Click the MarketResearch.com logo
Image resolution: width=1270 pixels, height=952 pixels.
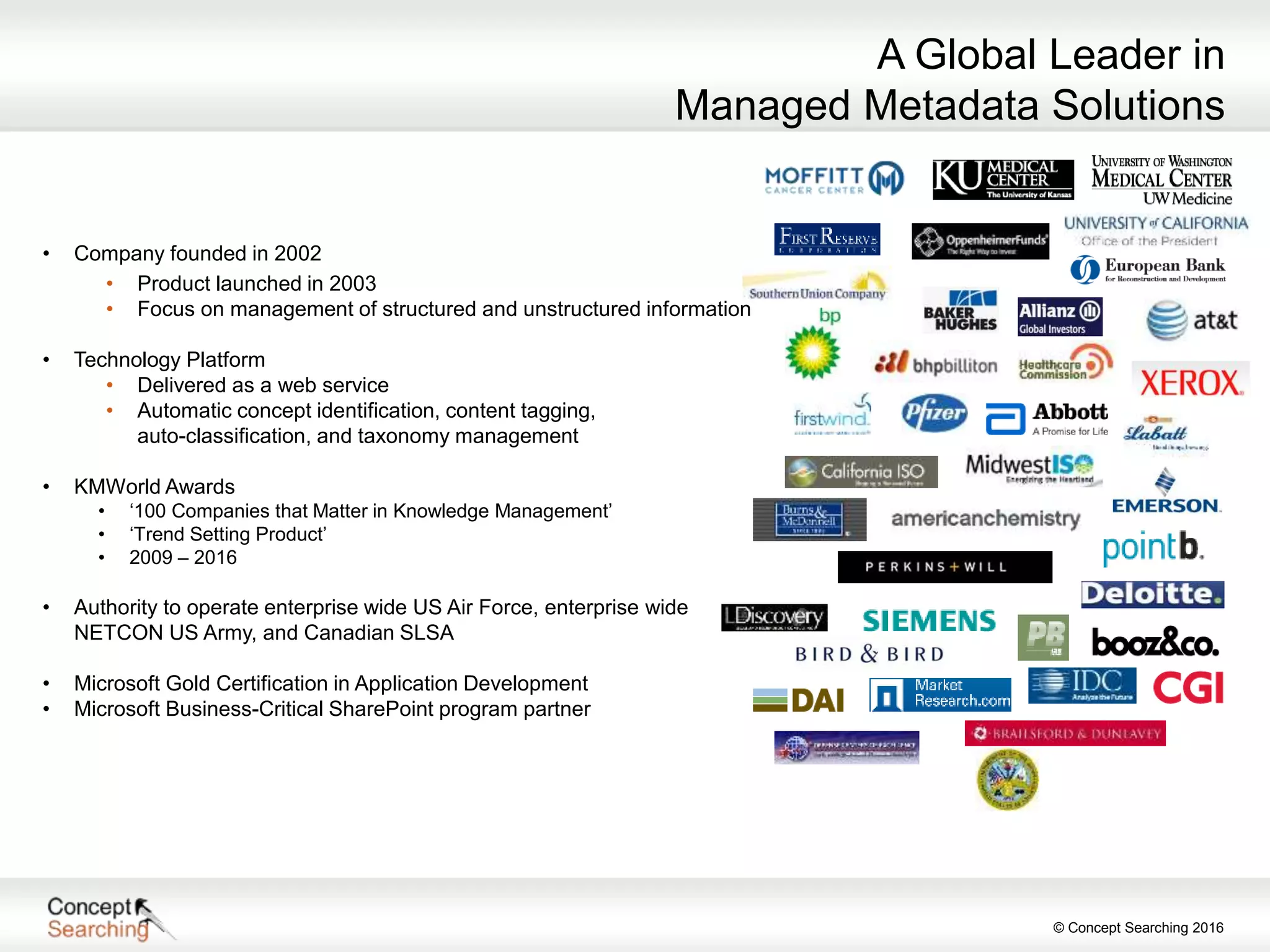tap(940, 695)
